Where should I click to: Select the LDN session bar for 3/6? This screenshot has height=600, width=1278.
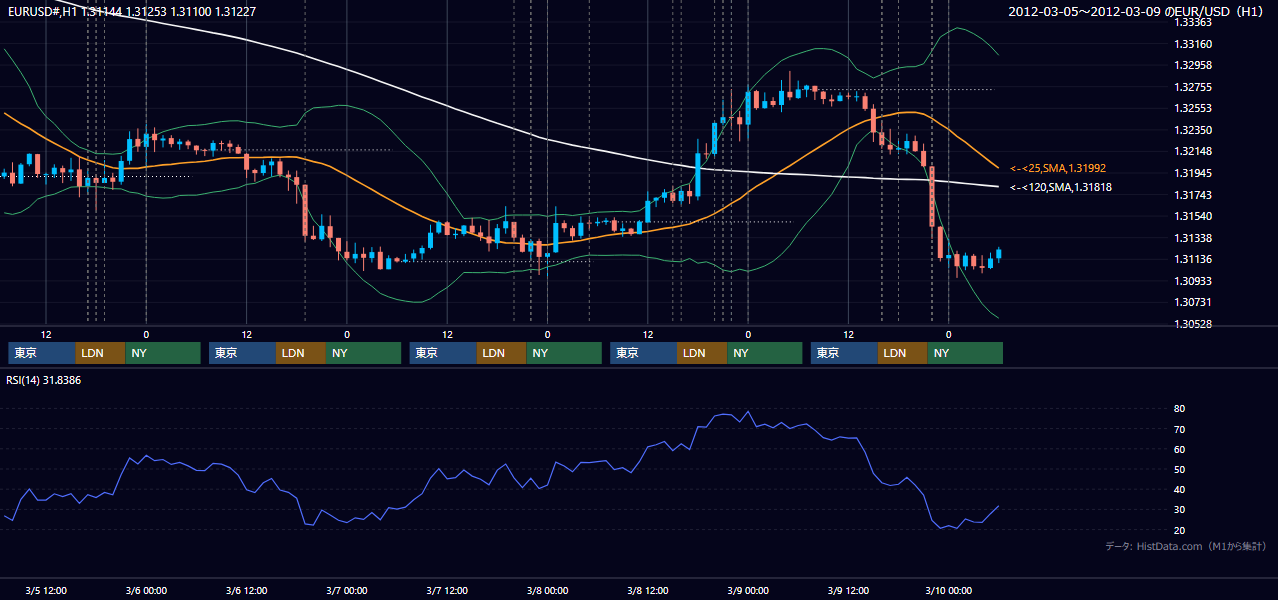pyautogui.click(x=302, y=353)
